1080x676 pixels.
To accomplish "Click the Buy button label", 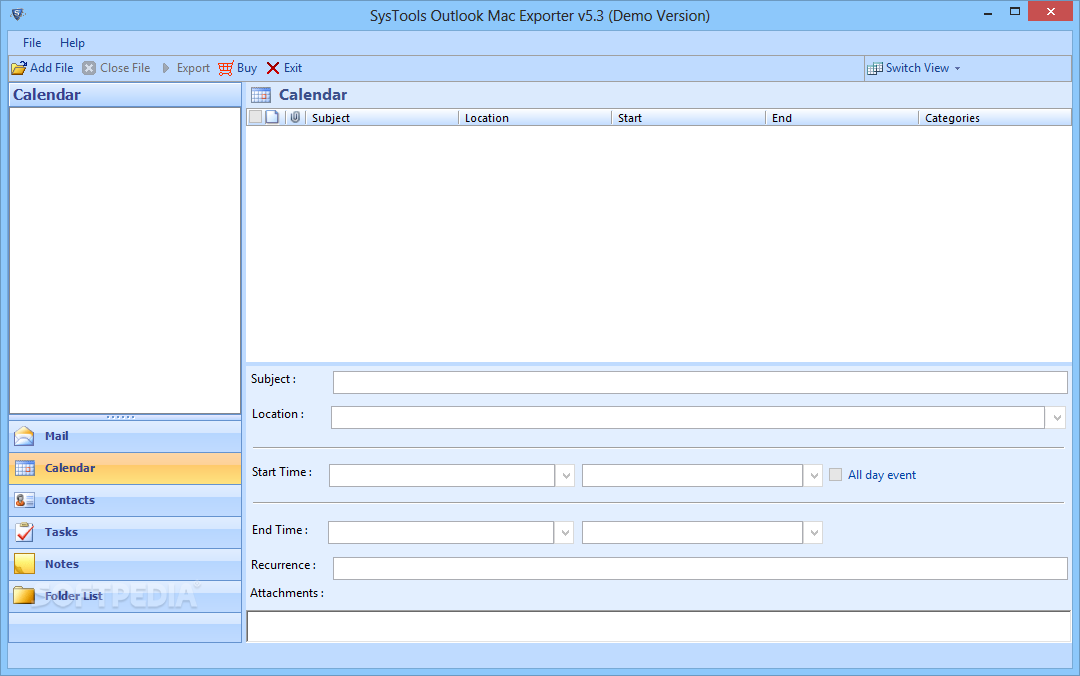I will pyautogui.click(x=247, y=68).
